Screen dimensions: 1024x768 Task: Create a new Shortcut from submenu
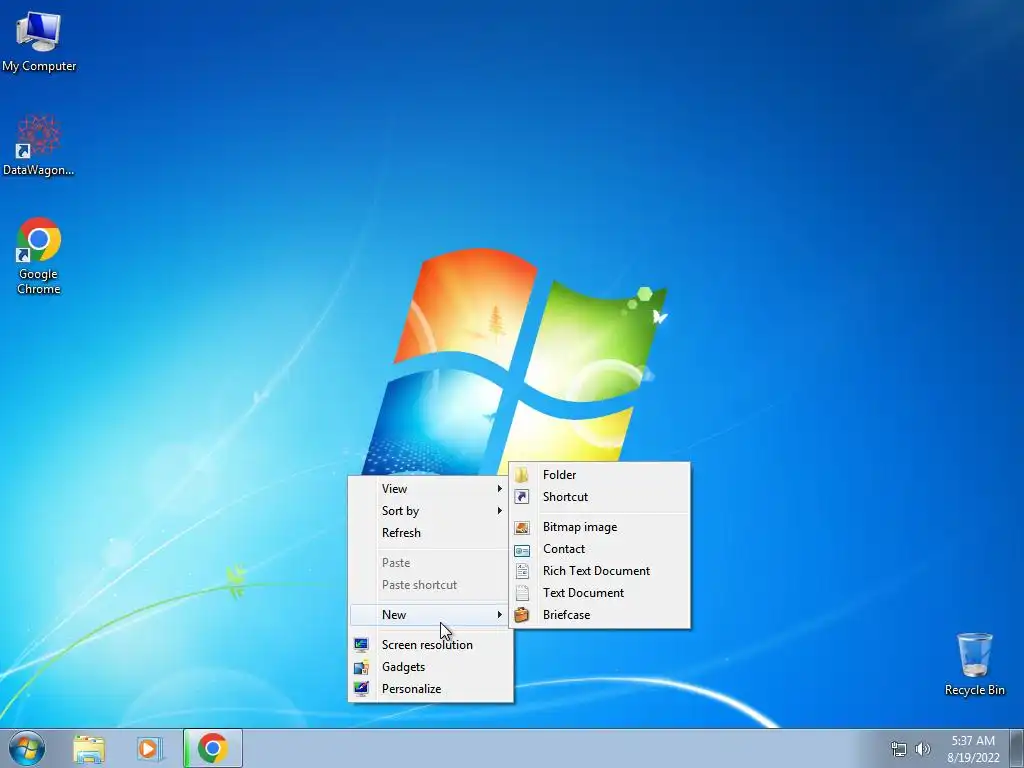600,497
